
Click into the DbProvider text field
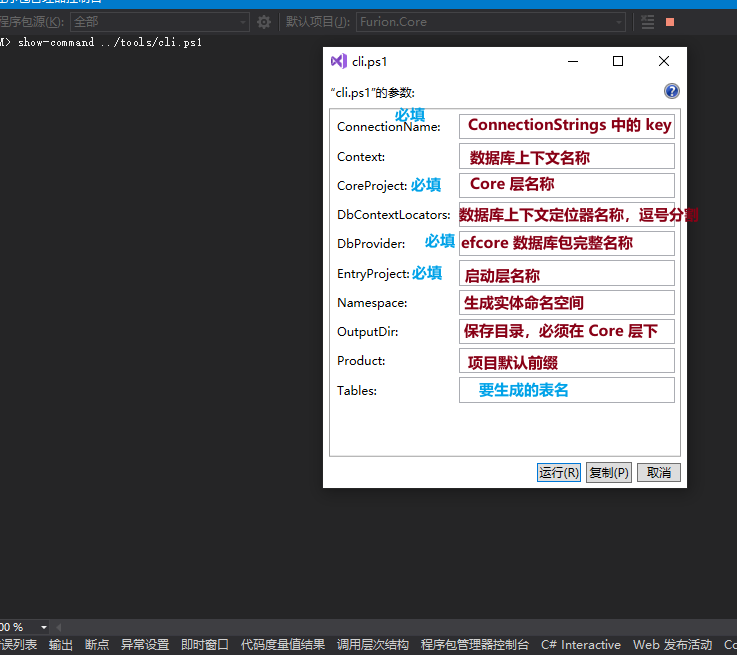(566, 243)
